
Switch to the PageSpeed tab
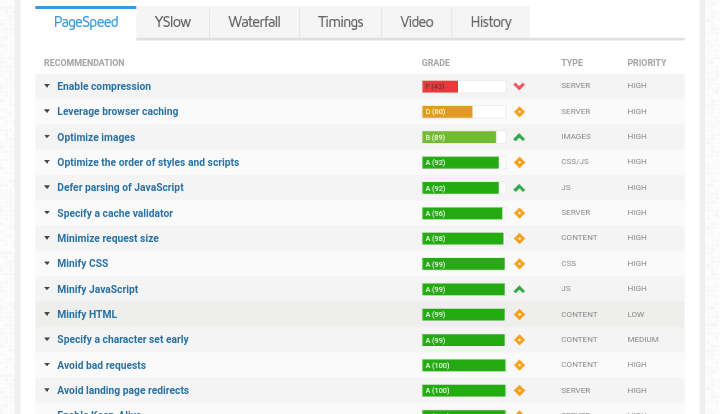86,22
